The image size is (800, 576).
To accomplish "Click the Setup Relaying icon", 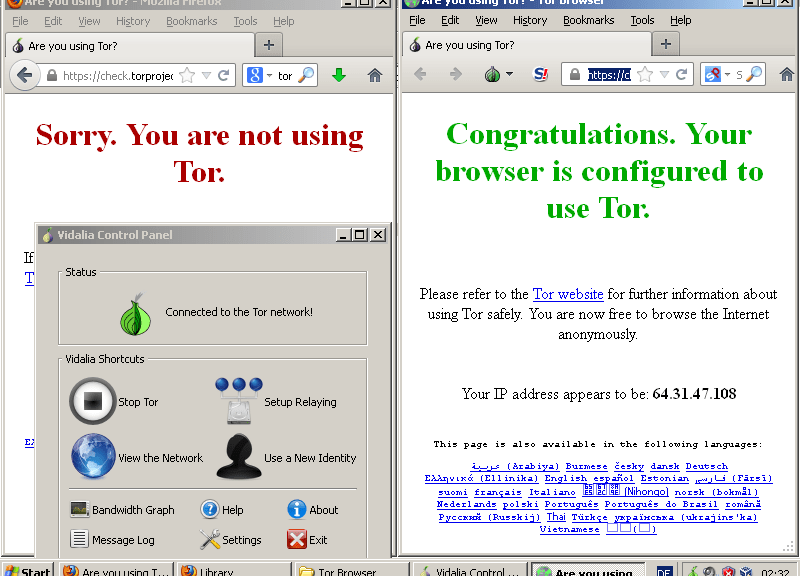I will click(x=238, y=401).
